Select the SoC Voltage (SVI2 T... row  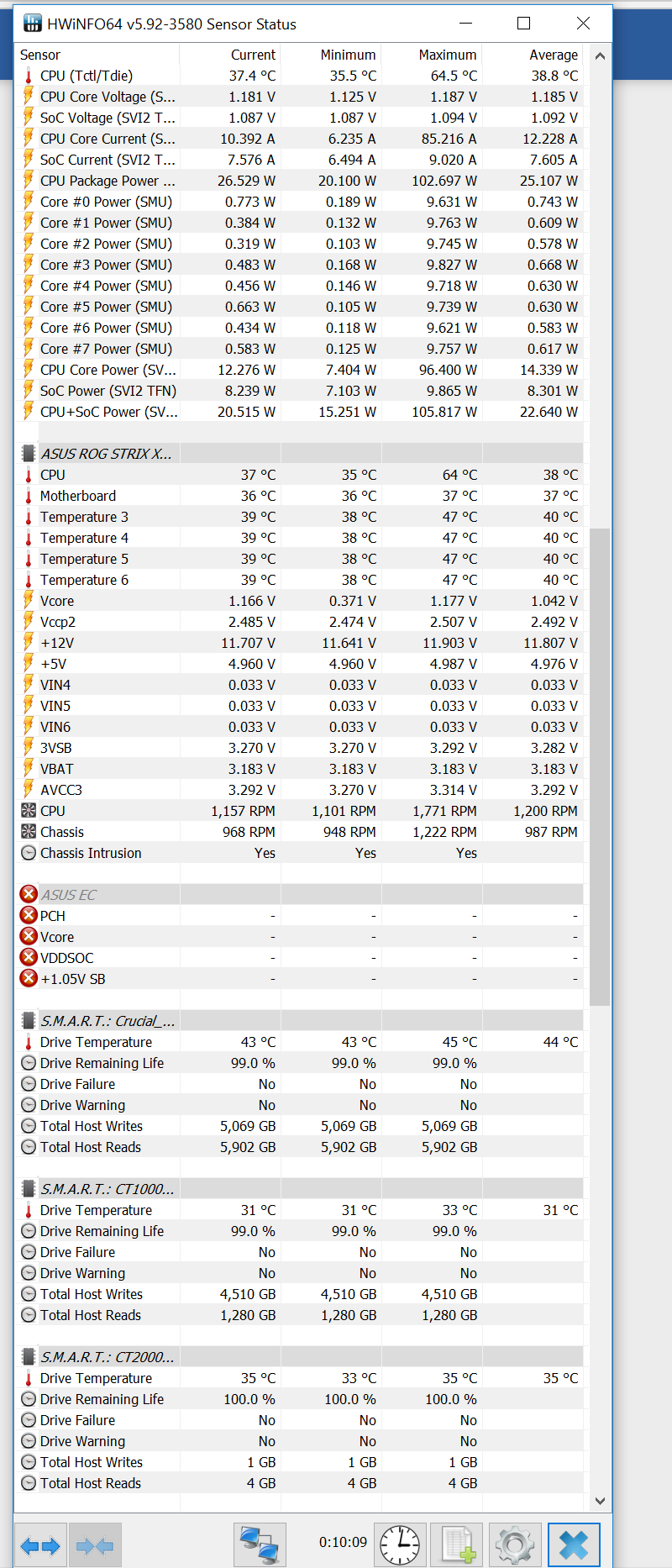click(299, 118)
